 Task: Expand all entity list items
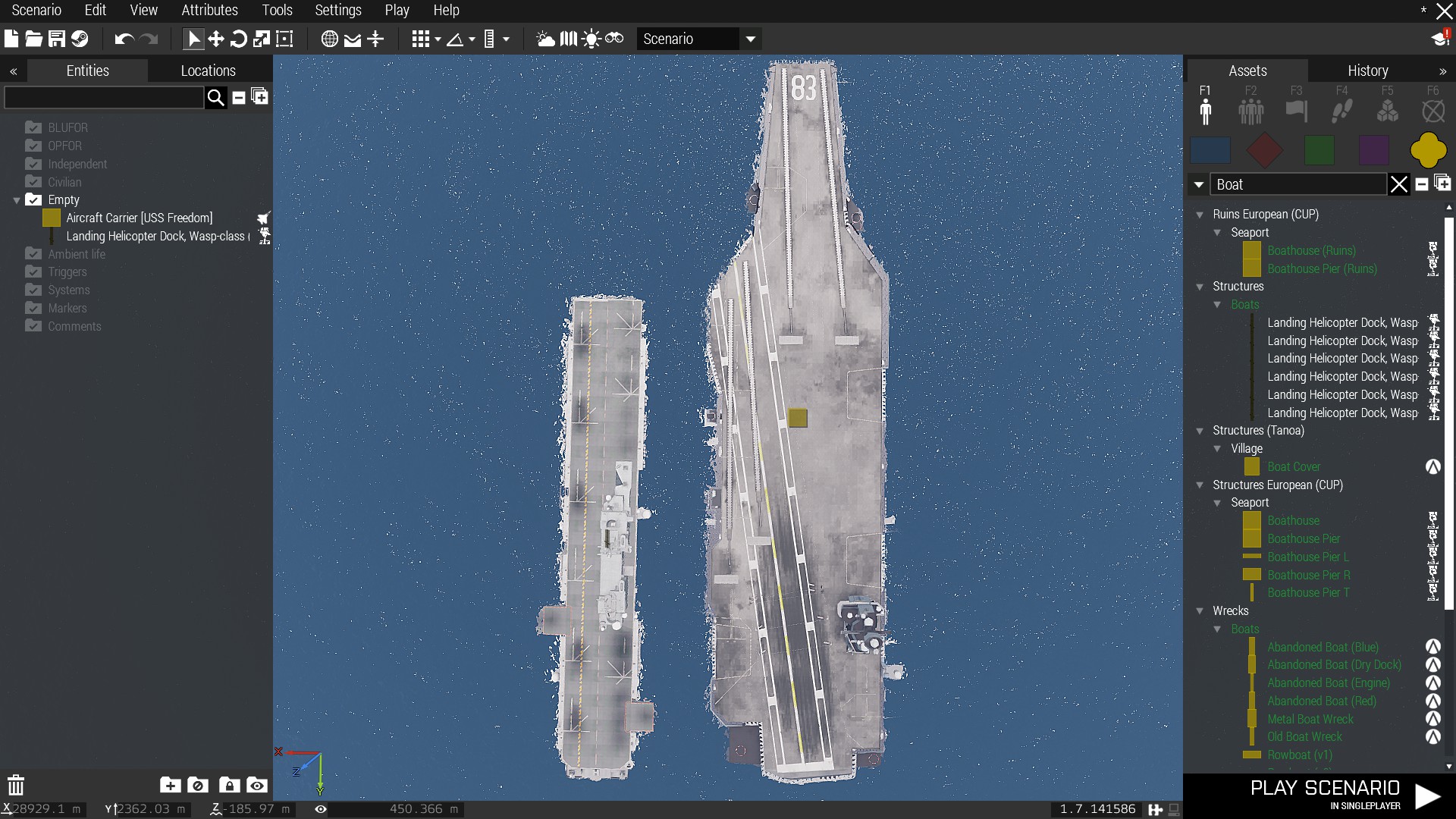click(259, 96)
